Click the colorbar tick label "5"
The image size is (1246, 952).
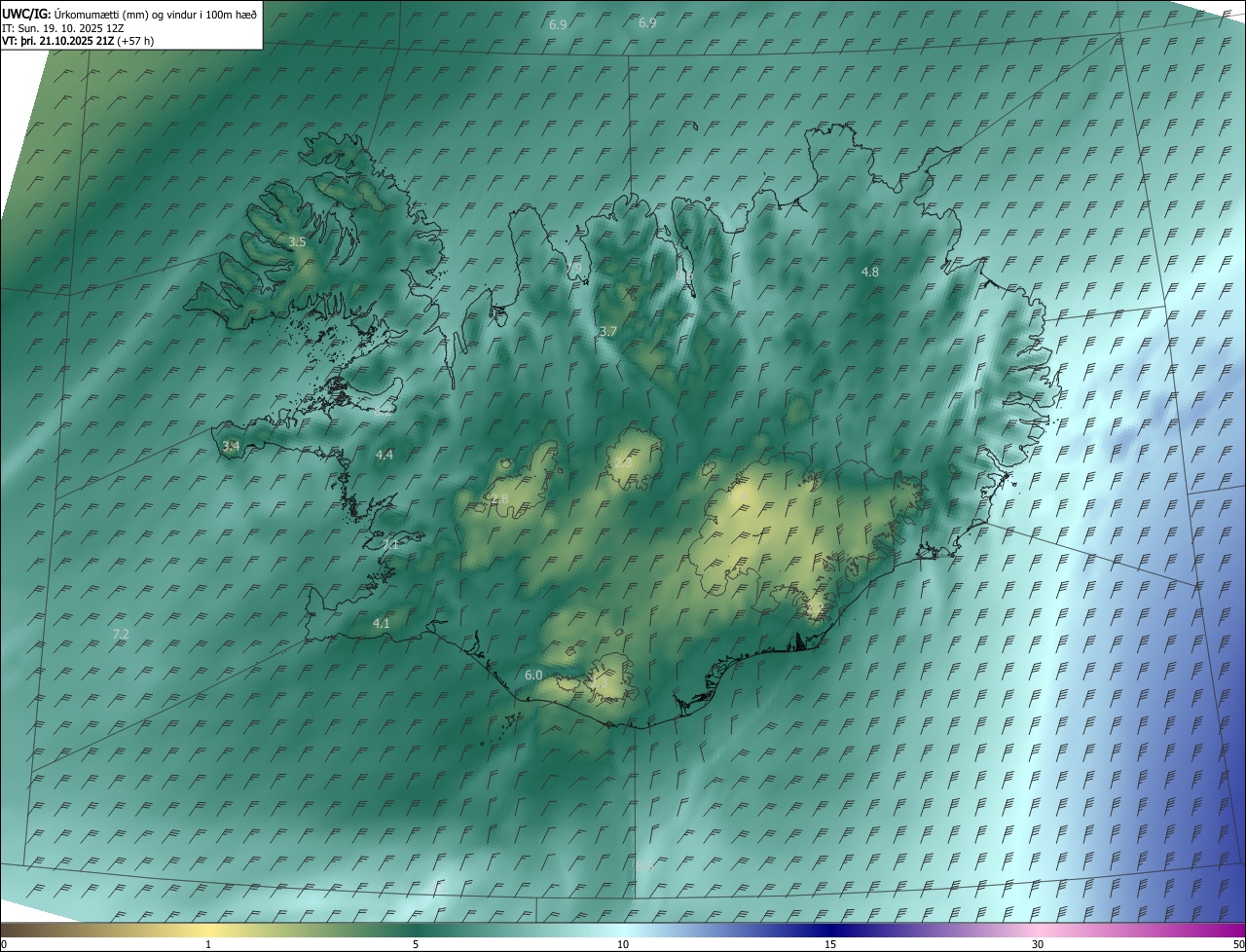[416, 945]
